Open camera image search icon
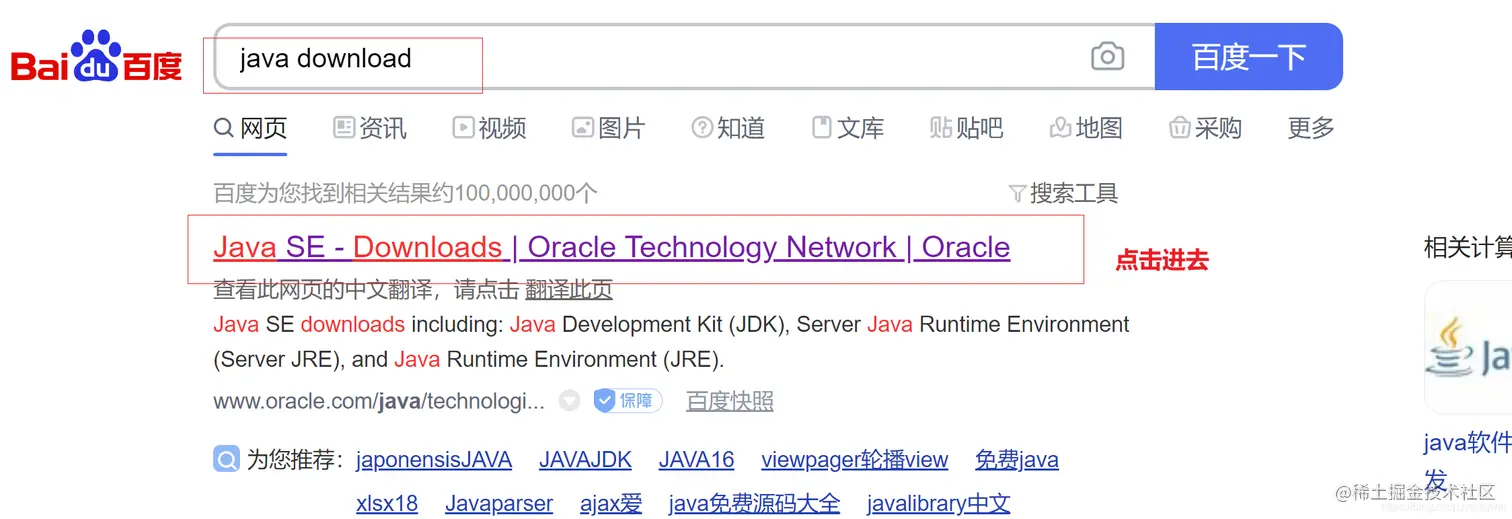This screenshot has width=1512, height=519. pos(1107,57)
